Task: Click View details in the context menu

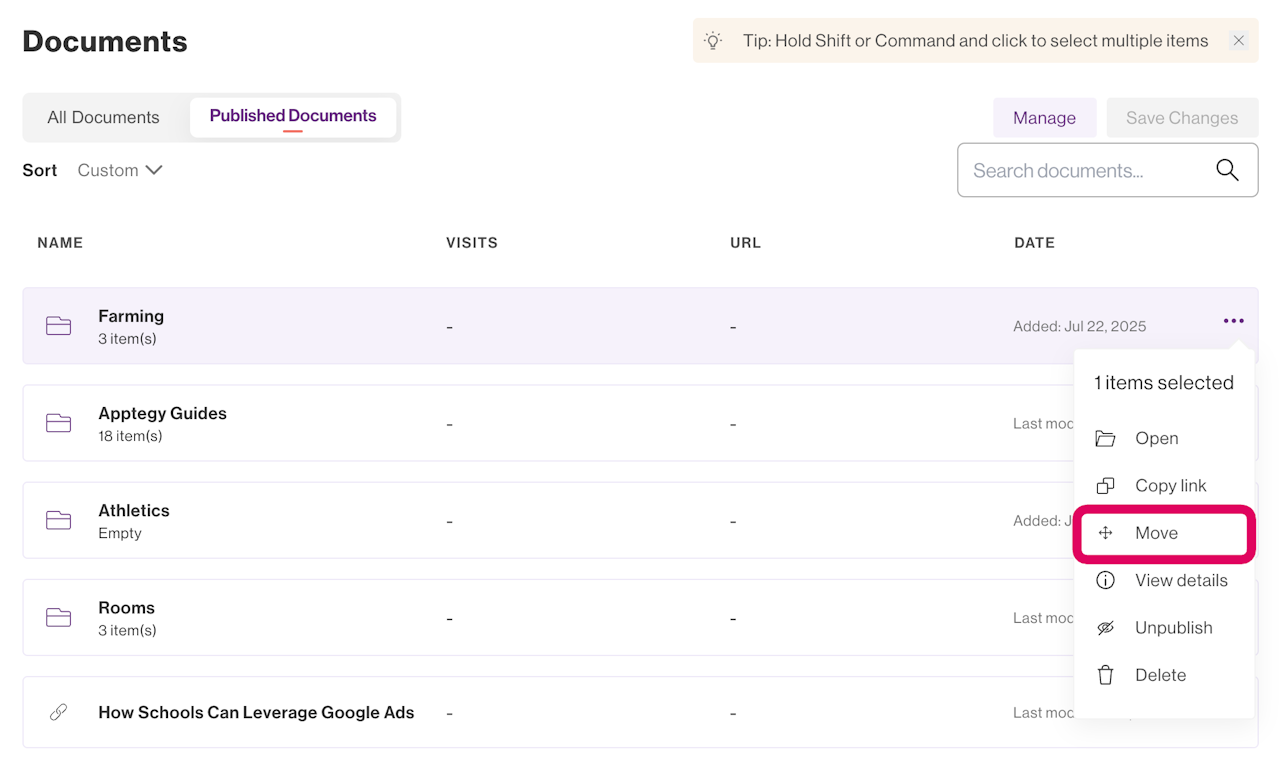Action: coord(1180,580)
